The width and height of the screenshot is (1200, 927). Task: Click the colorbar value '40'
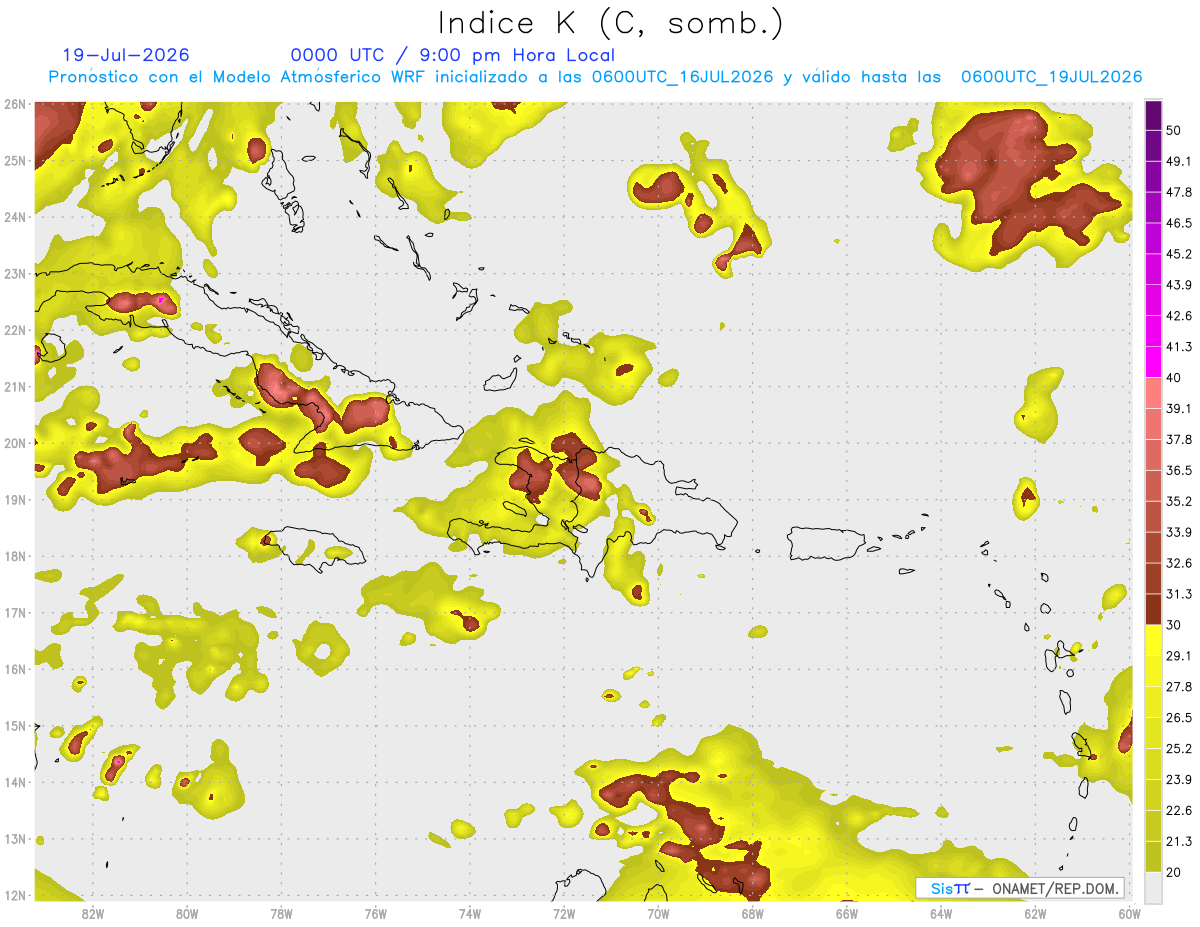(x=1173, y=378)
